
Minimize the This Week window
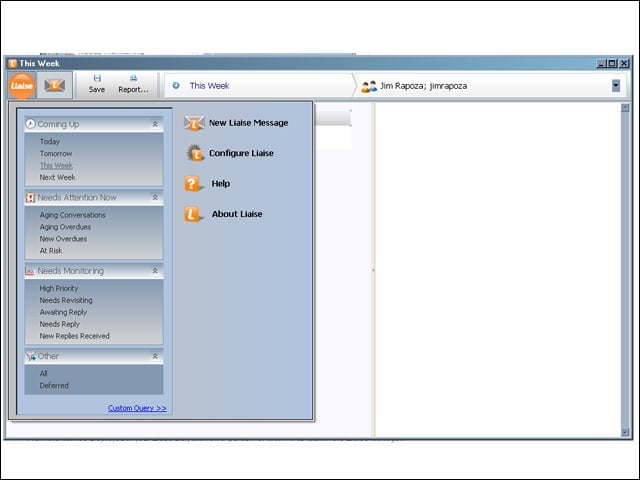pos(602,63)
